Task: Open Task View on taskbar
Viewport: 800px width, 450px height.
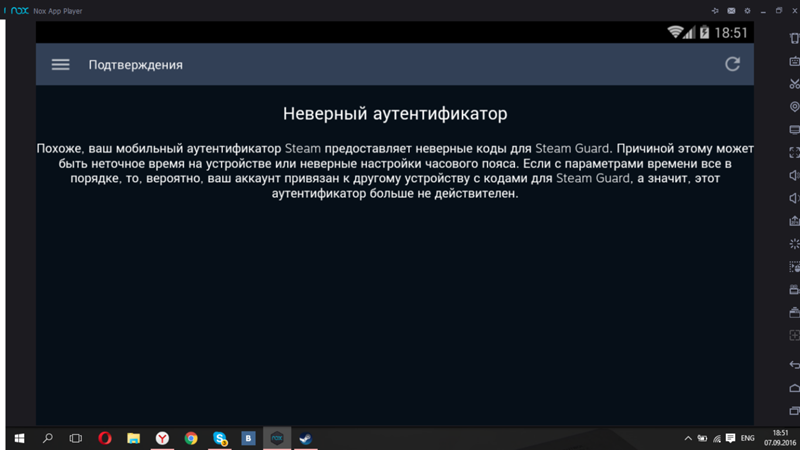Action: click(76, 438)
